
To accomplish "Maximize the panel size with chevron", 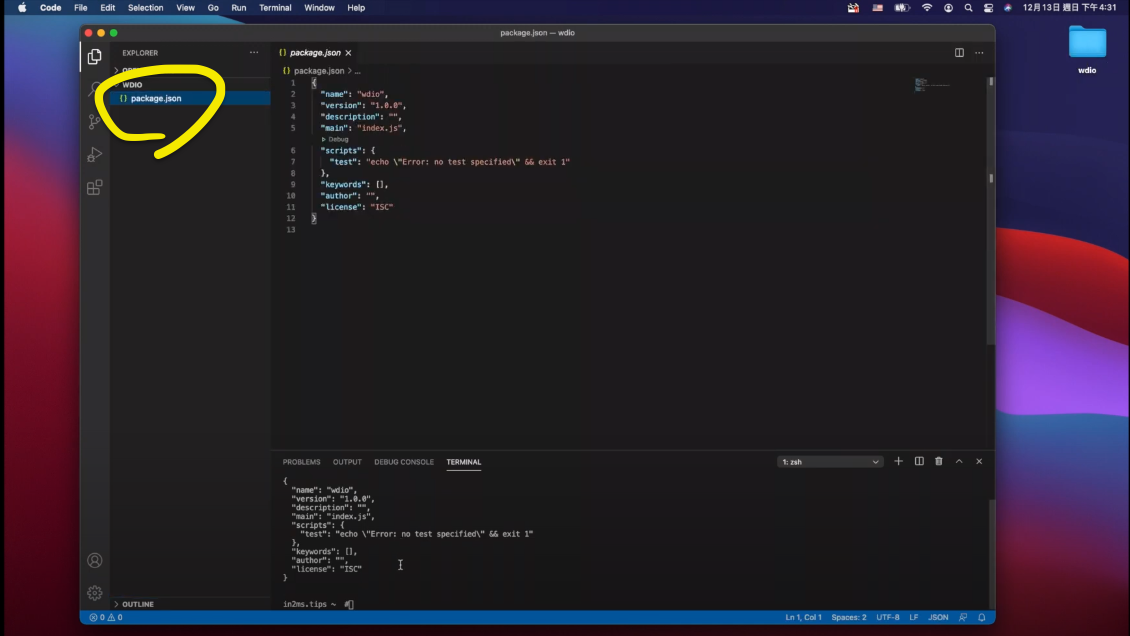I will 958,461.
